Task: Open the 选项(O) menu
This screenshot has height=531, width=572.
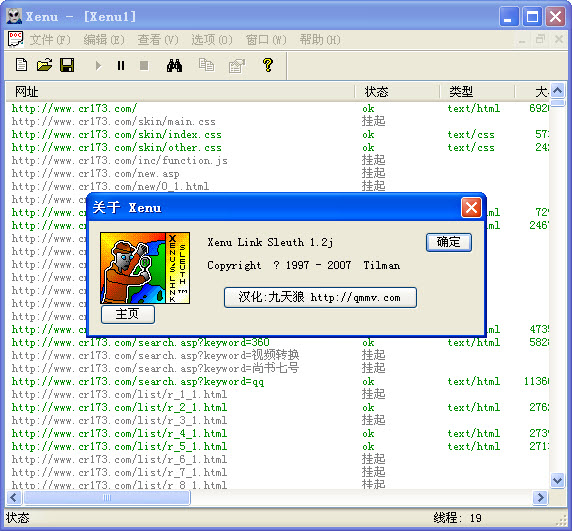Action: pos(212,39)
